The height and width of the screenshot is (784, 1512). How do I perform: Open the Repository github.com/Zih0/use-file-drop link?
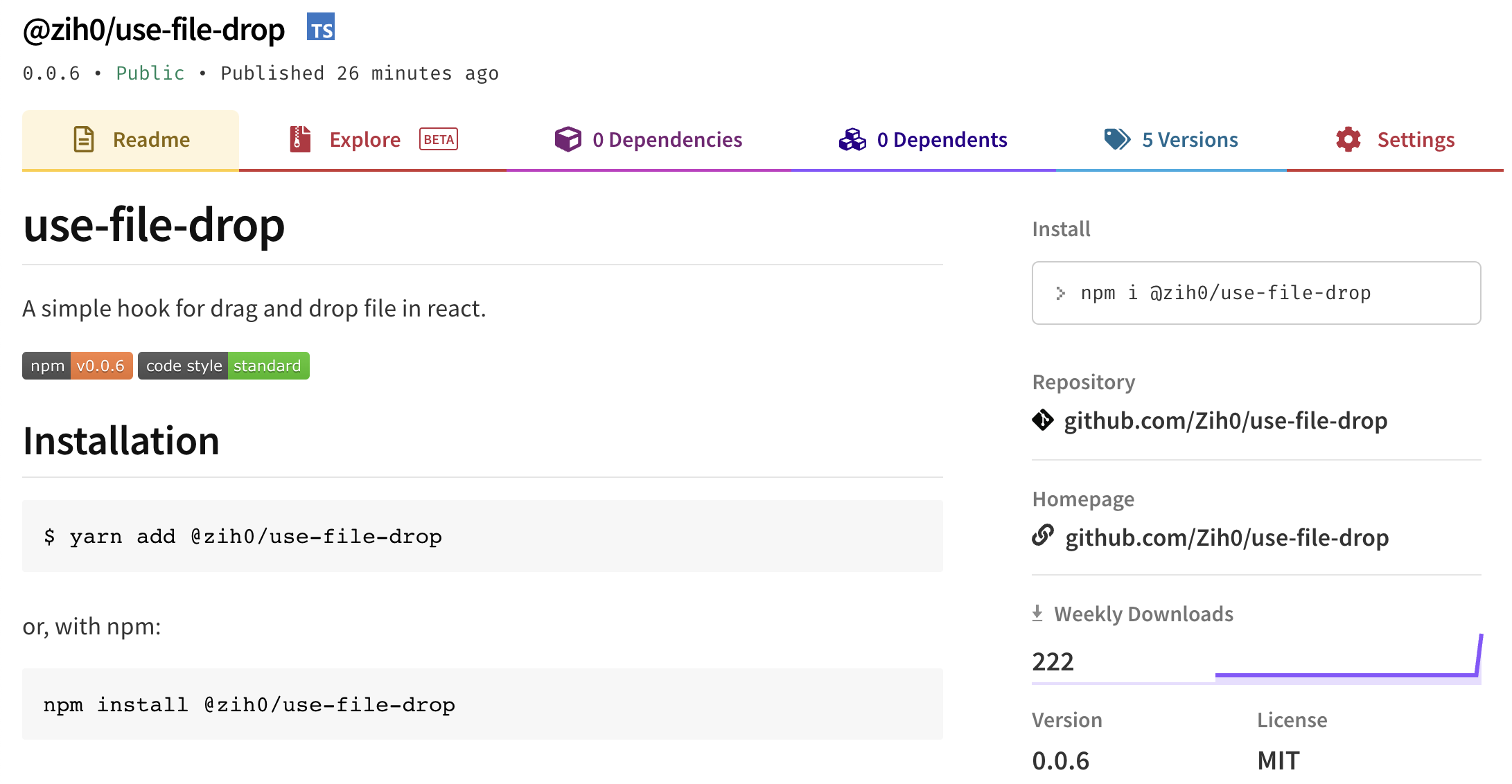(x=1225, y=421)
